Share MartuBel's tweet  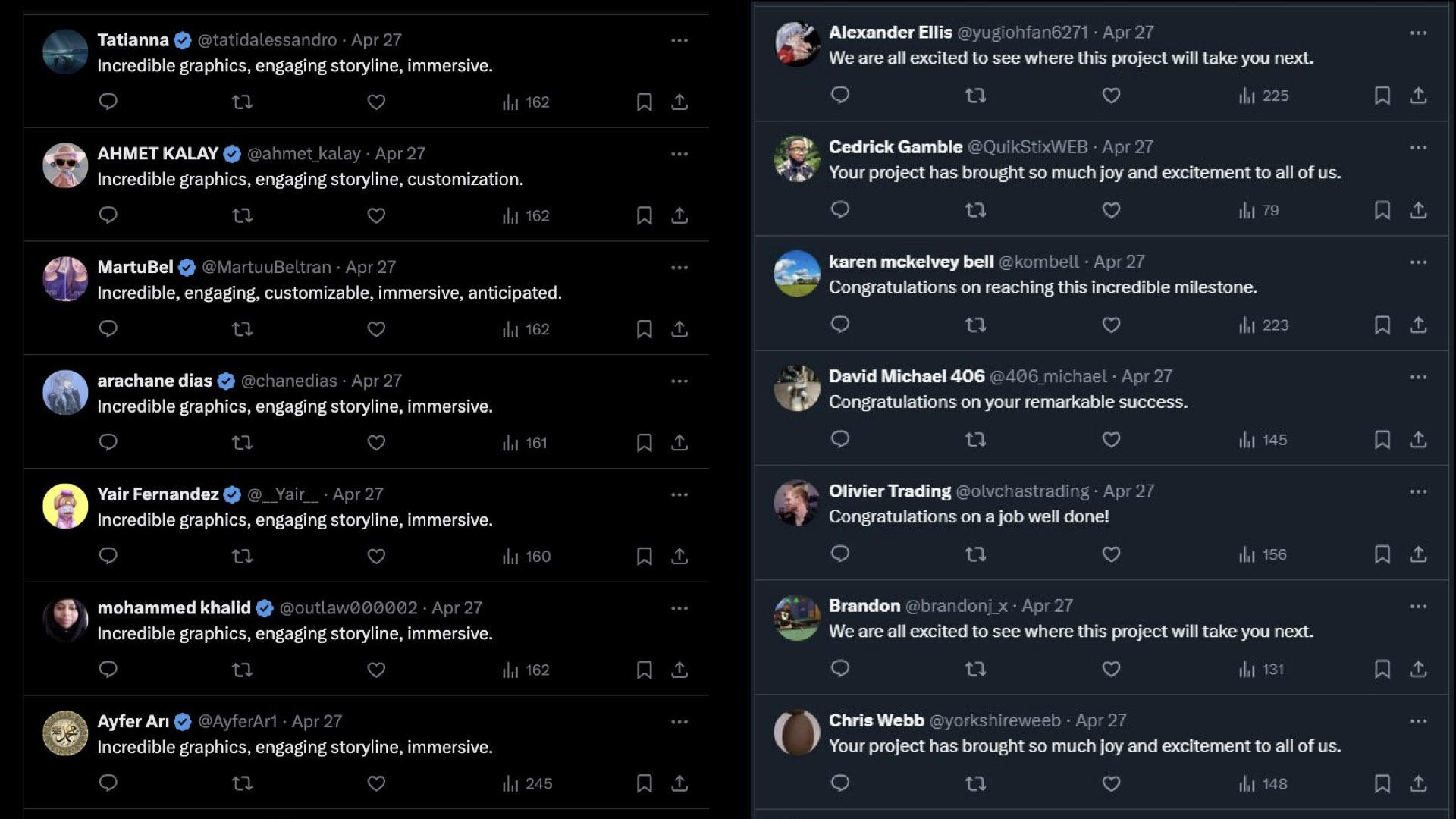(x=679, y=329)
